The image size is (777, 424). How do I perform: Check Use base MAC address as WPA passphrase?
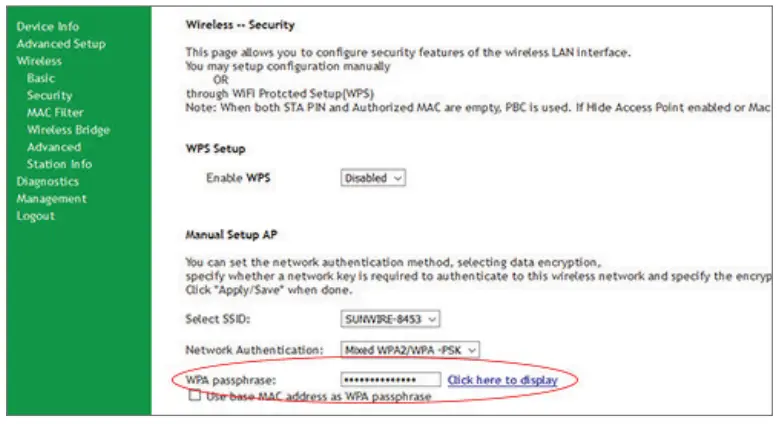tap(194, 397)
